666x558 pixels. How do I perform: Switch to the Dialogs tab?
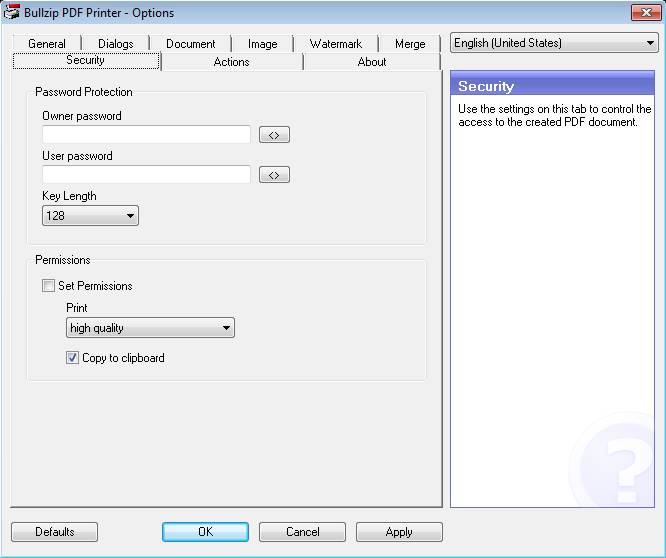tap(116, 44)
